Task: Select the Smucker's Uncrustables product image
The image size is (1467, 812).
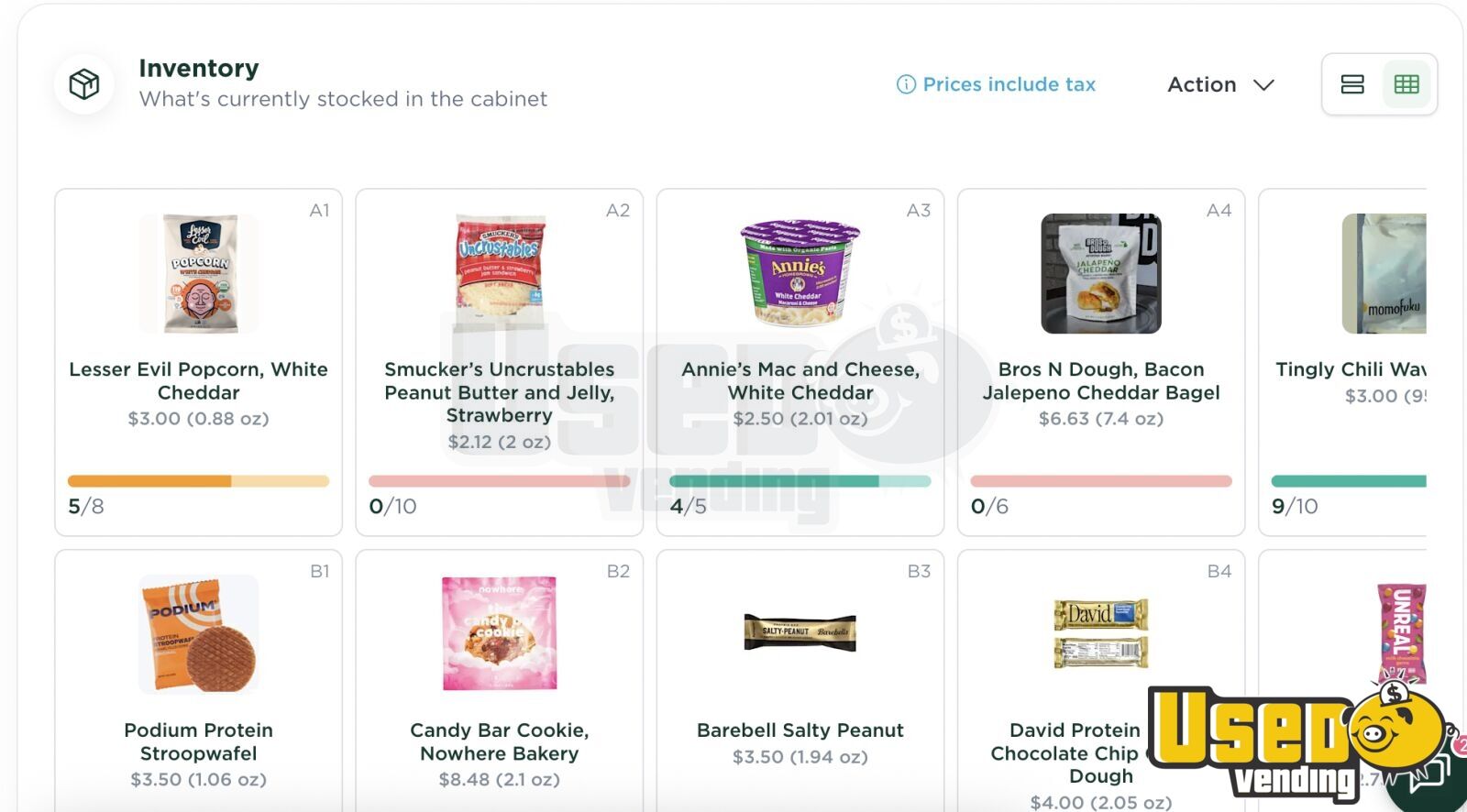Action: [500, 273]
